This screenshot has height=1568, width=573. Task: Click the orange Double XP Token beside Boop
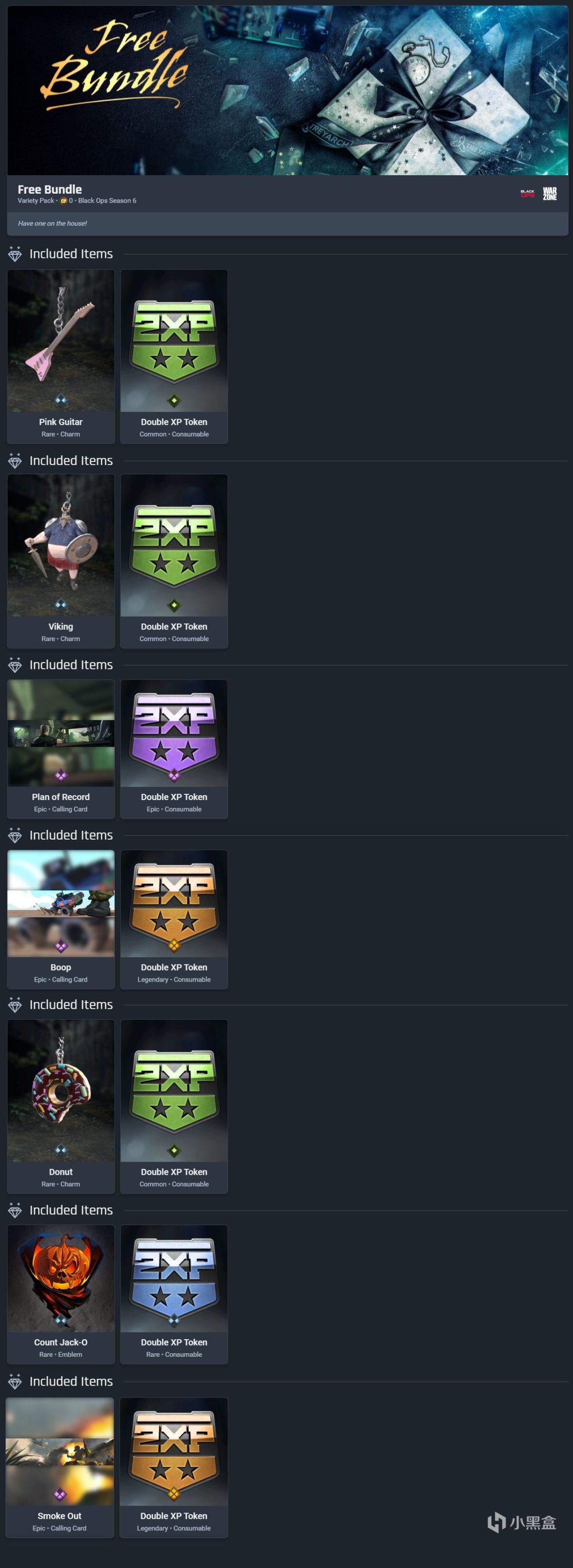pyautogui.click(x=174, y=920)
